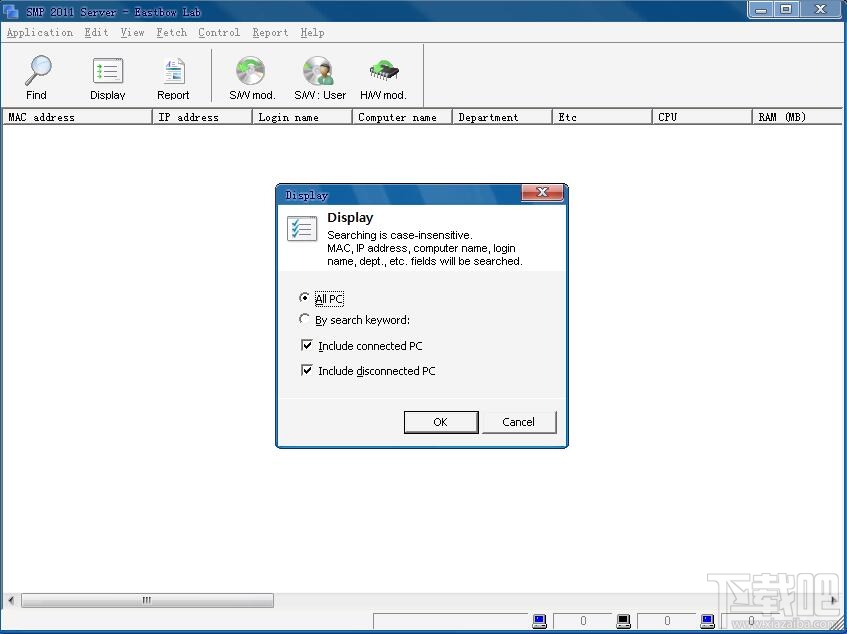Click the Computer name column header
Viewport: 847px width, 634px height.
coord(400,117)
